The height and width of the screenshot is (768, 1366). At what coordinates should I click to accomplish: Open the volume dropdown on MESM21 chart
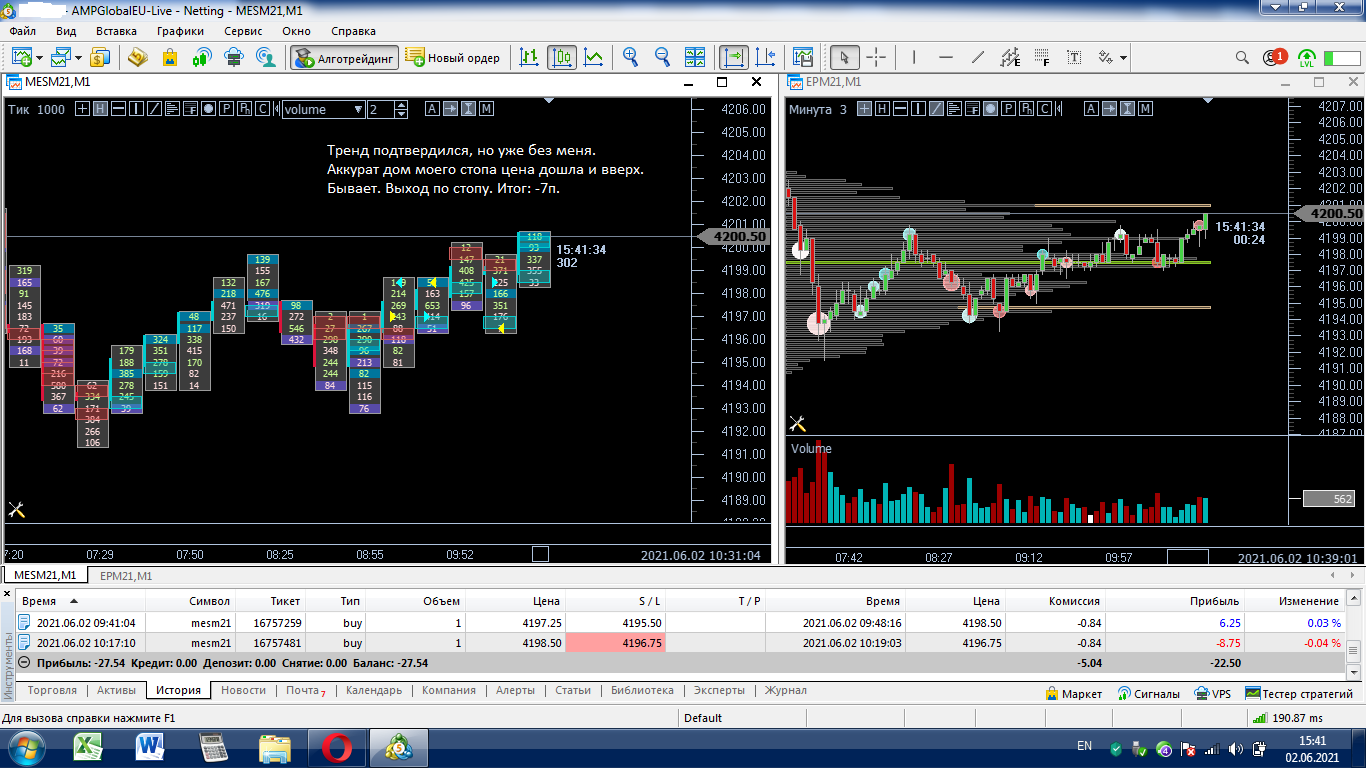[x=323, y=109]
